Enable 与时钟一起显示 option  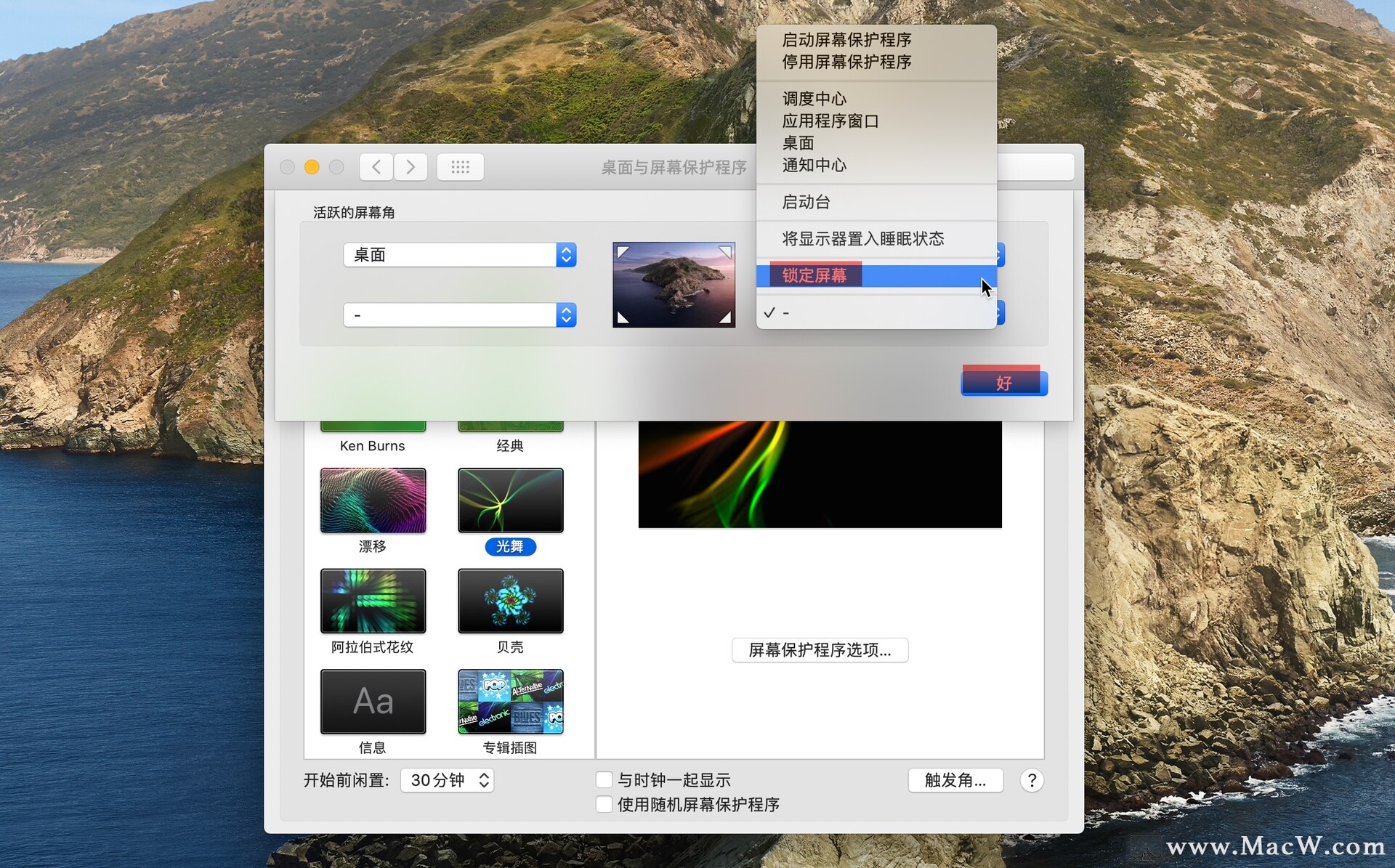coord(604,779)
